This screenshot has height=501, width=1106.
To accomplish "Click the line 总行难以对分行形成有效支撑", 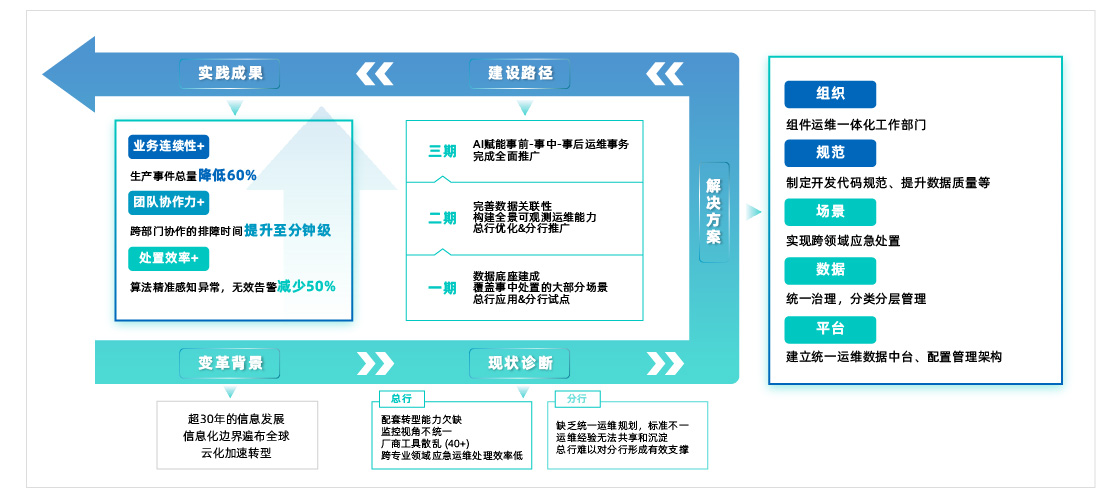I will tap(623, 449).
